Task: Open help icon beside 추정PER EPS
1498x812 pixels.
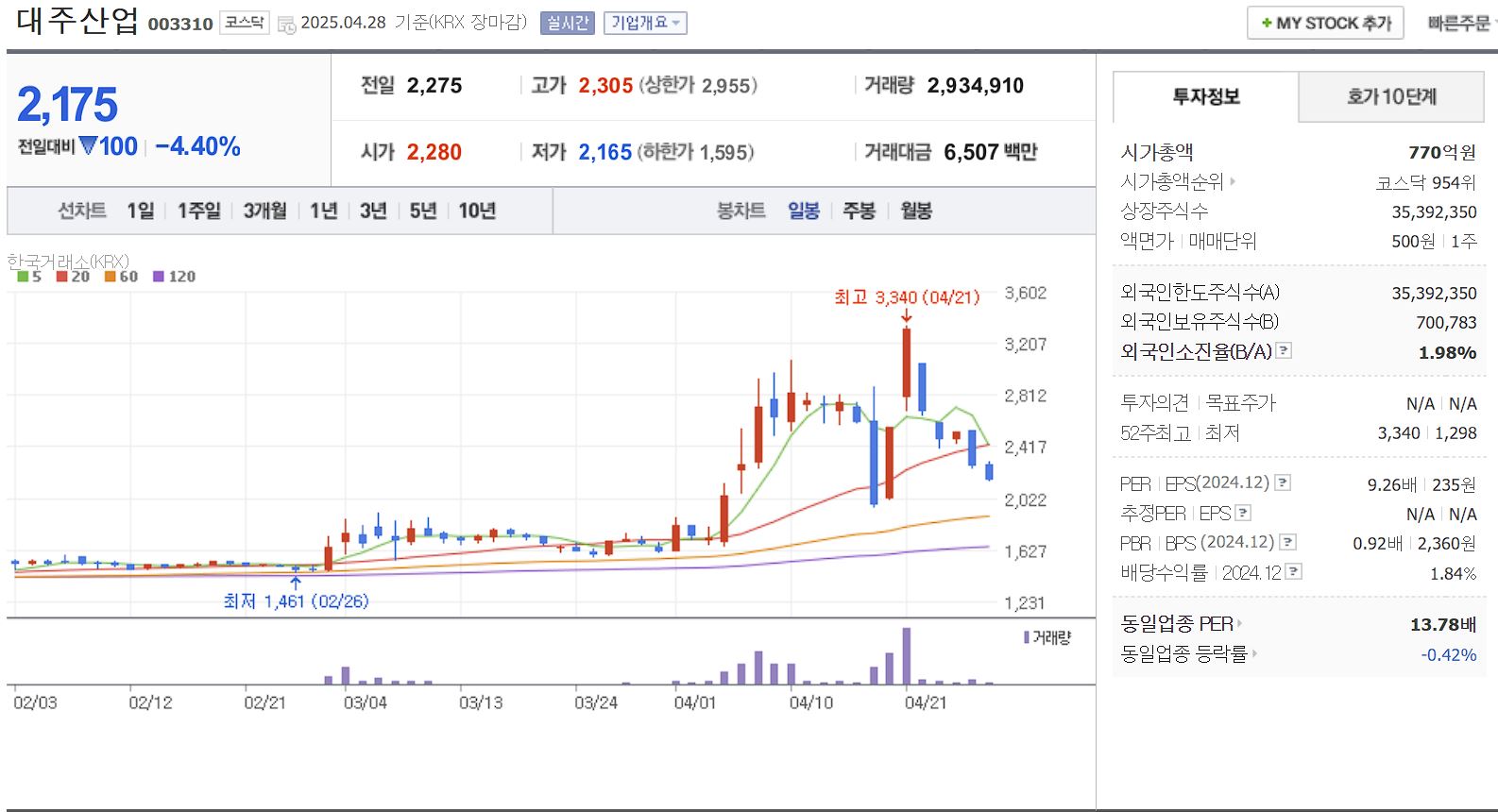Action: click(1243, 513)
